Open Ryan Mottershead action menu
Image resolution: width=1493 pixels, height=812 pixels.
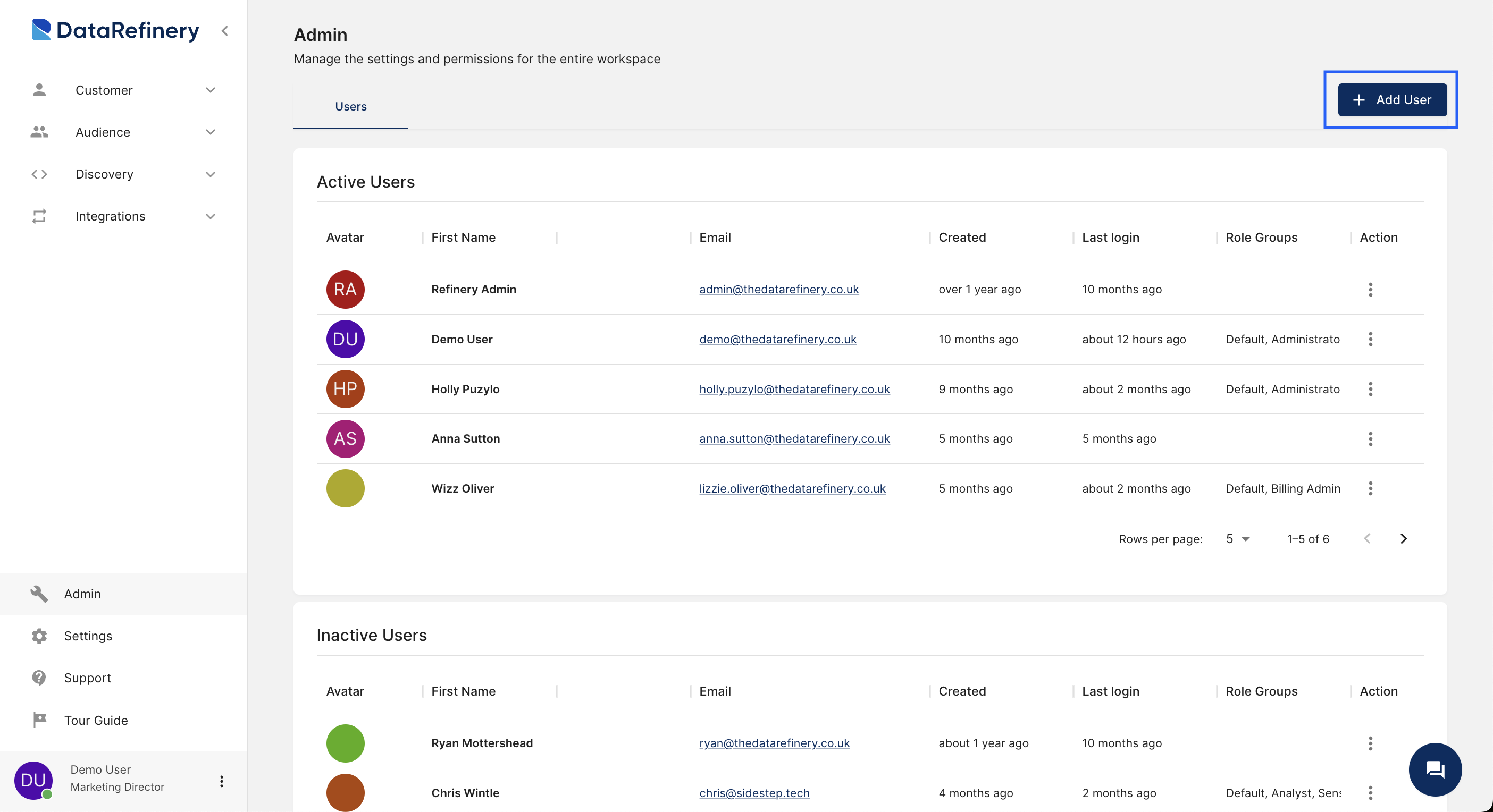1370,743
